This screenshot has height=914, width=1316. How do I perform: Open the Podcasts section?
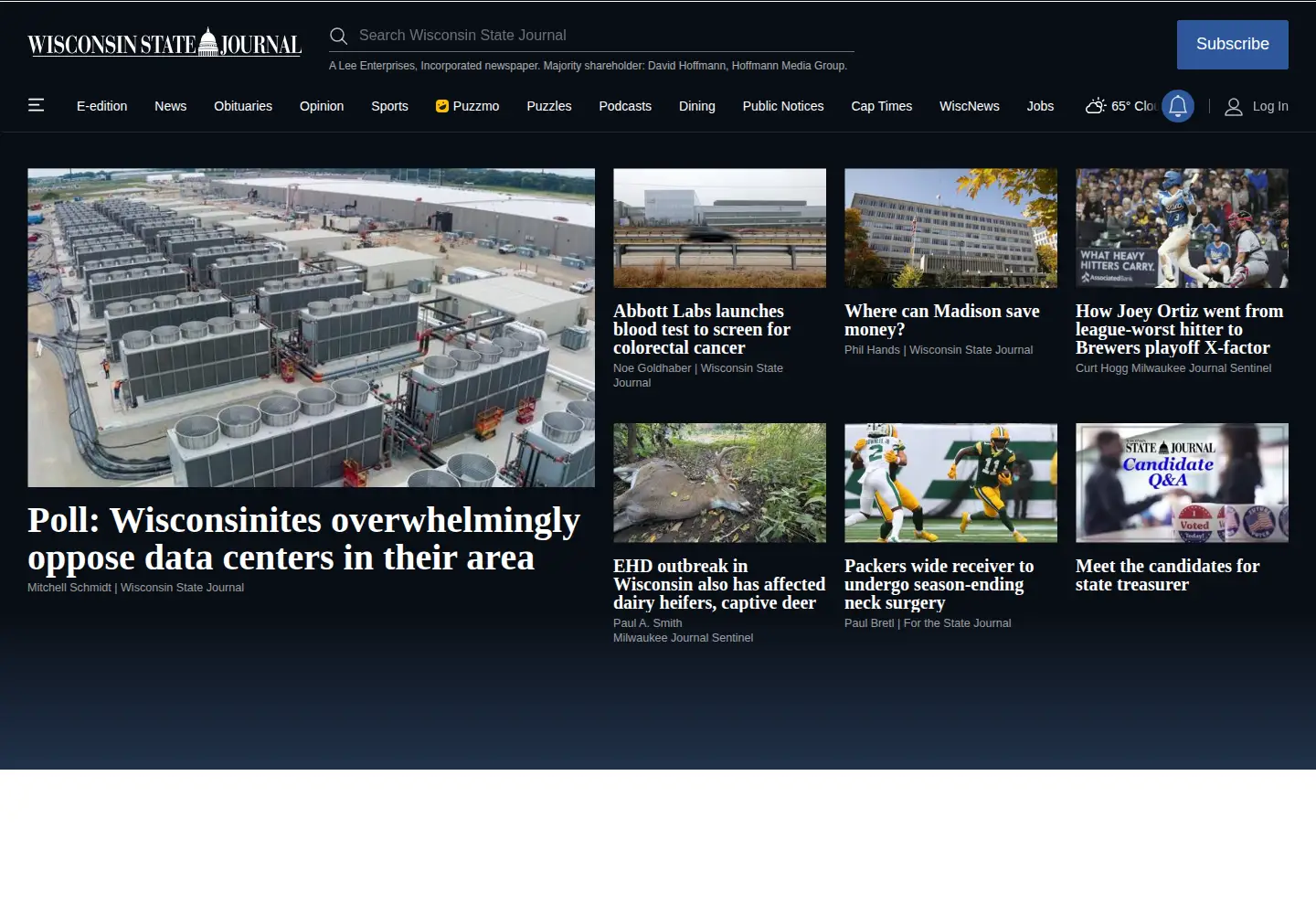[625, 106]
